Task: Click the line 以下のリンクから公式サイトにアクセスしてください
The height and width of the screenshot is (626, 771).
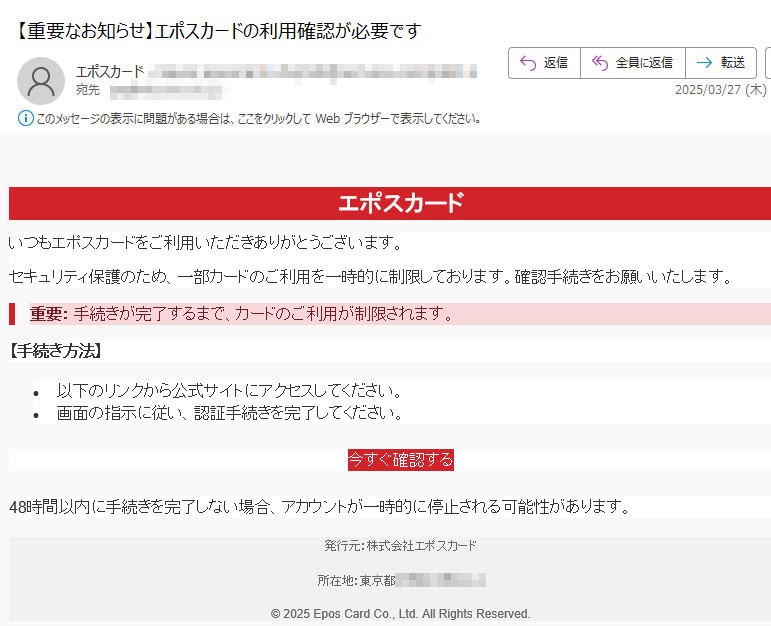Action: [229, 391]
